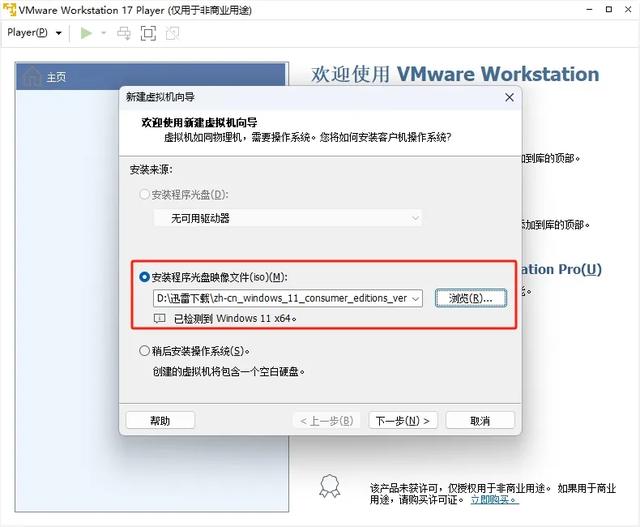
Task: Open the 无可用驱动器 drive dropdown
Action: point(288,218)
